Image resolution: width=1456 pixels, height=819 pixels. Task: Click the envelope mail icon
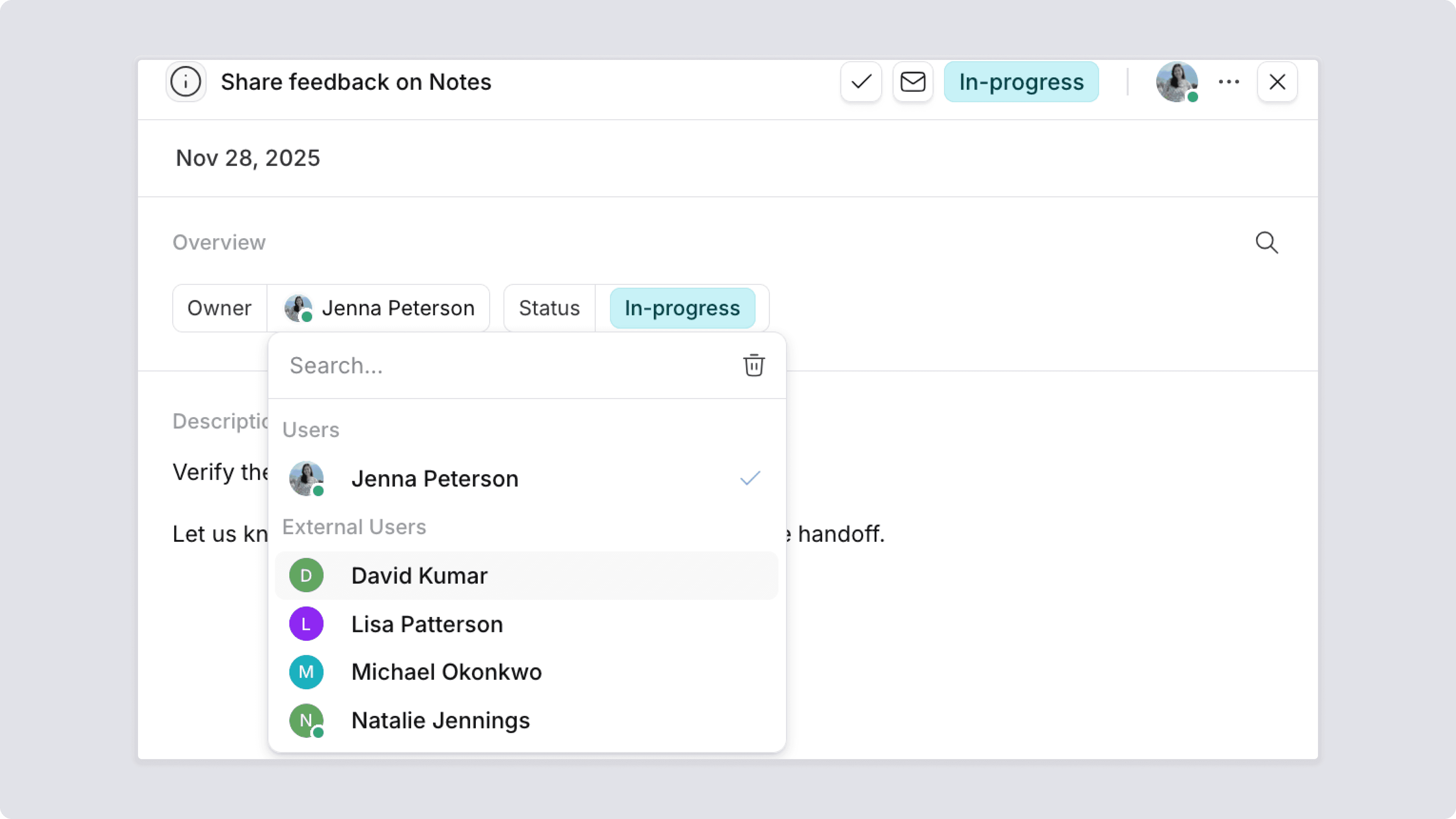click(913, 82)
